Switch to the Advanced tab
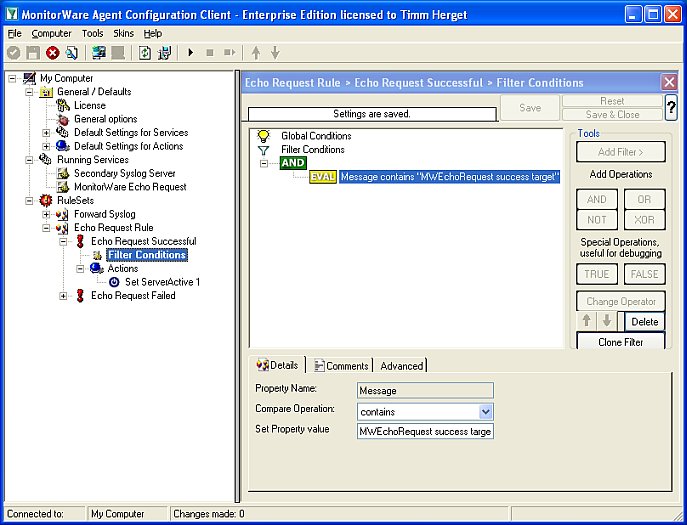Screen dimensions: 687x525 coord(402,365)
